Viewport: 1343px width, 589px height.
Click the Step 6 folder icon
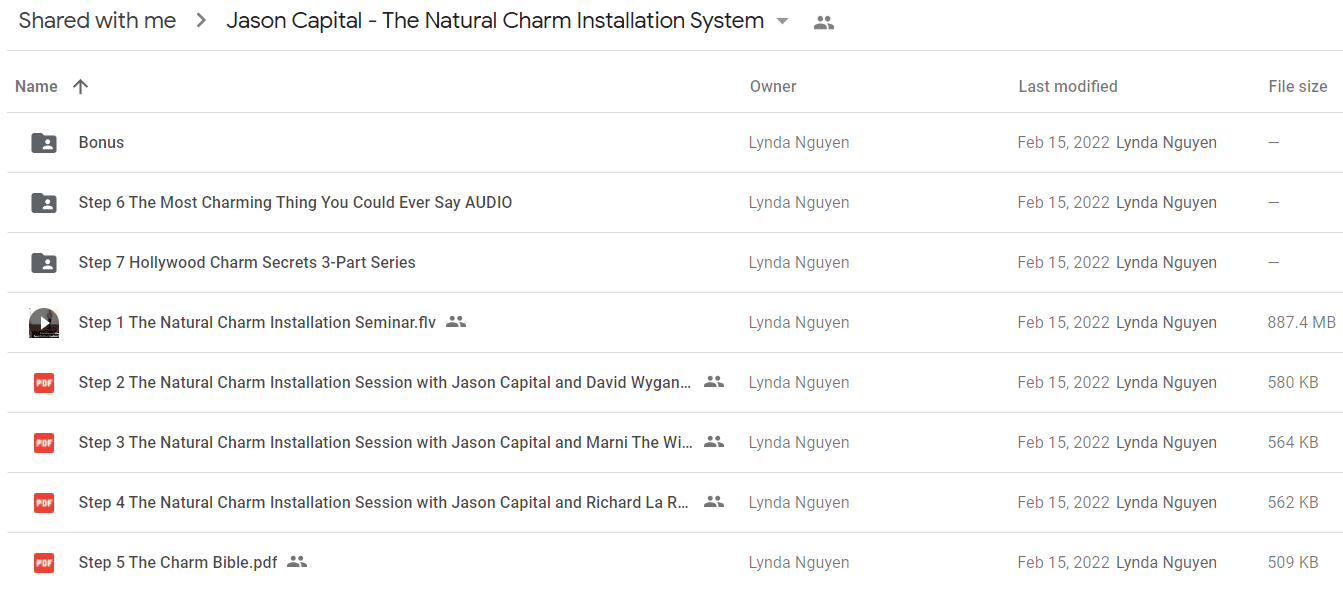click(x=44, y=203)
